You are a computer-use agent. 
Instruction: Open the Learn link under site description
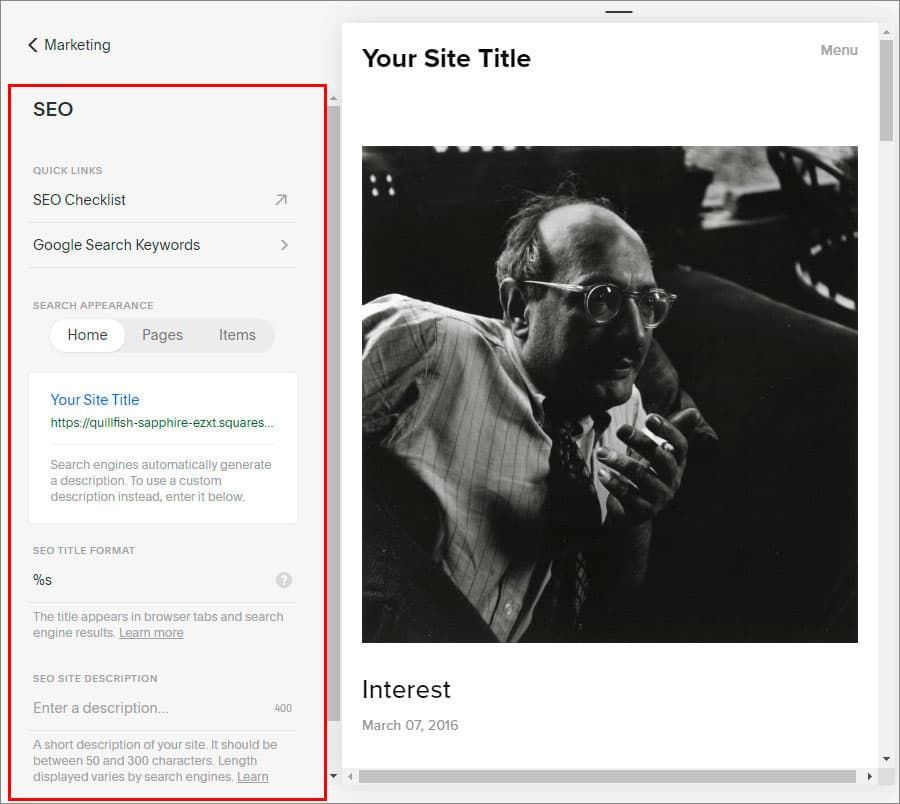click(253, 777)
